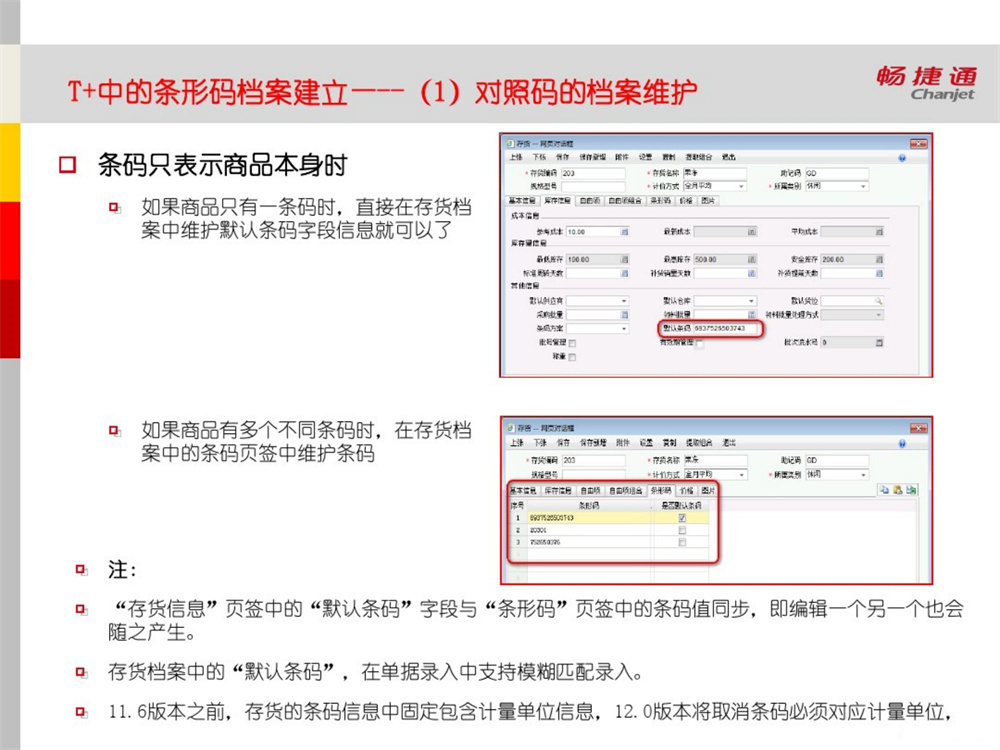Screen dimensions: 1000x750
Task: Click magnifier search icon in 默认货位 field
Action: (x=879, y=300)
